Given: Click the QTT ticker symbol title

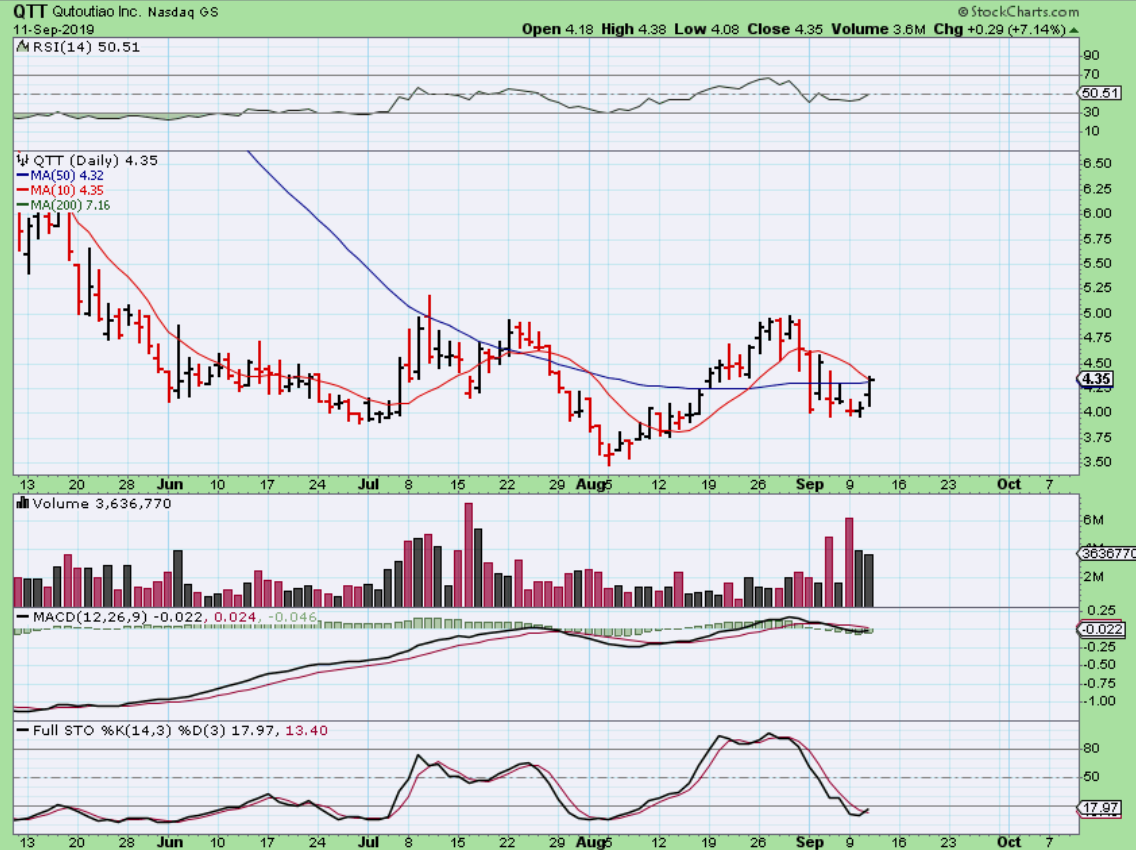Looking at the screenshot, I should (31, 12).
